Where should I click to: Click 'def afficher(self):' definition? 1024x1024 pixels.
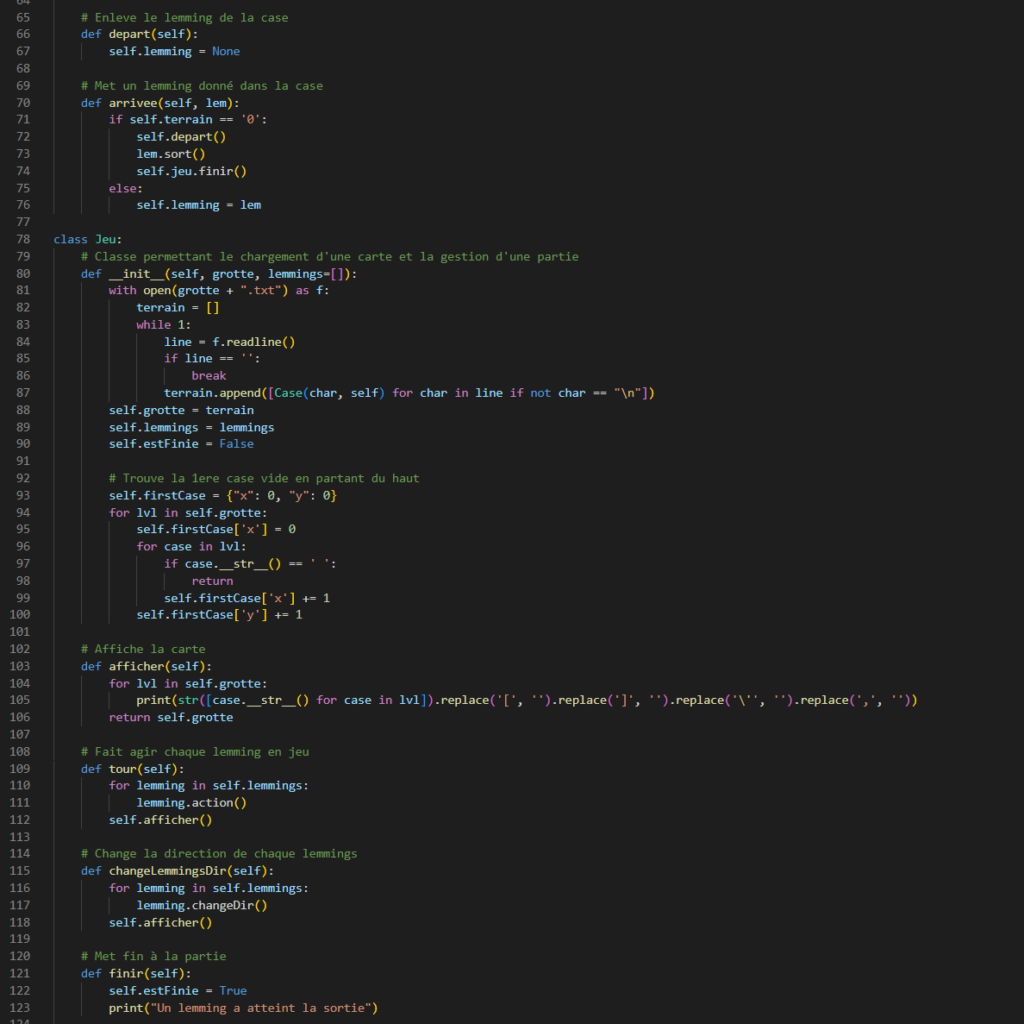146,666
